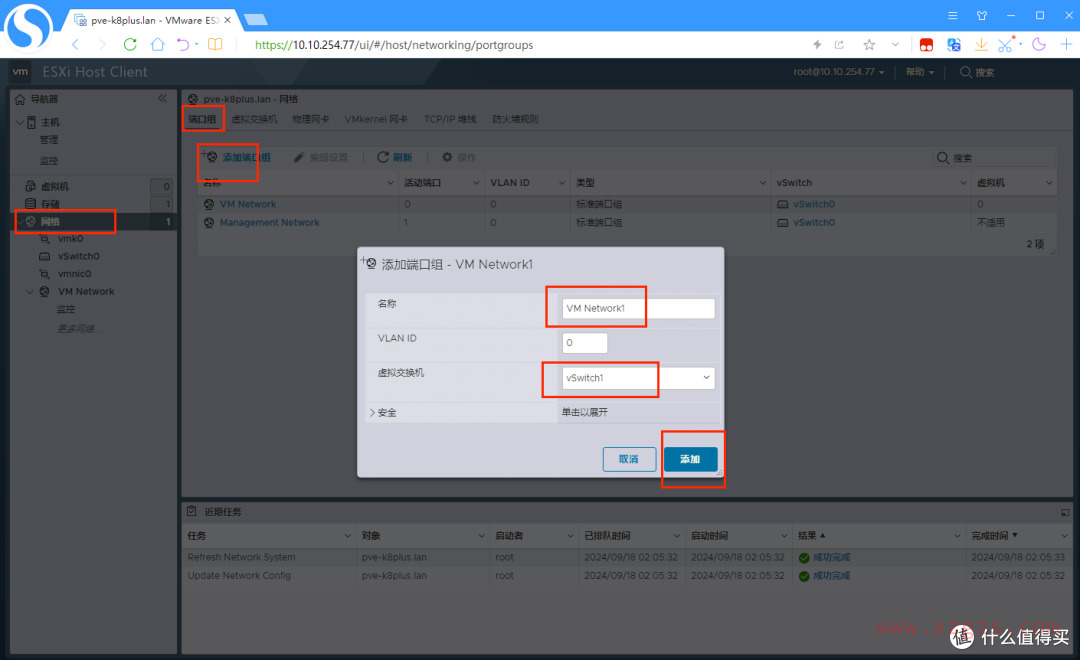Switch to the VMkernel 网卡 tab

376,118
